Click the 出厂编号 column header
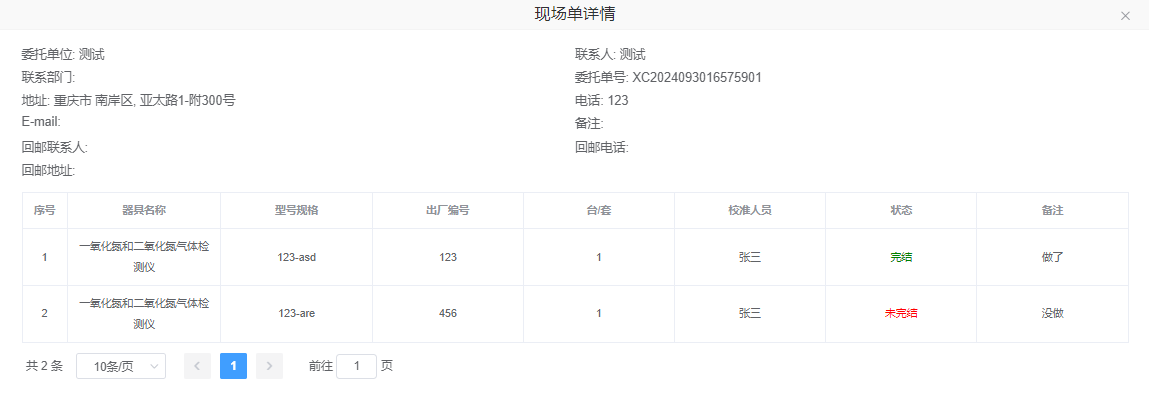Screen dimensions: 1149x414 447,211
